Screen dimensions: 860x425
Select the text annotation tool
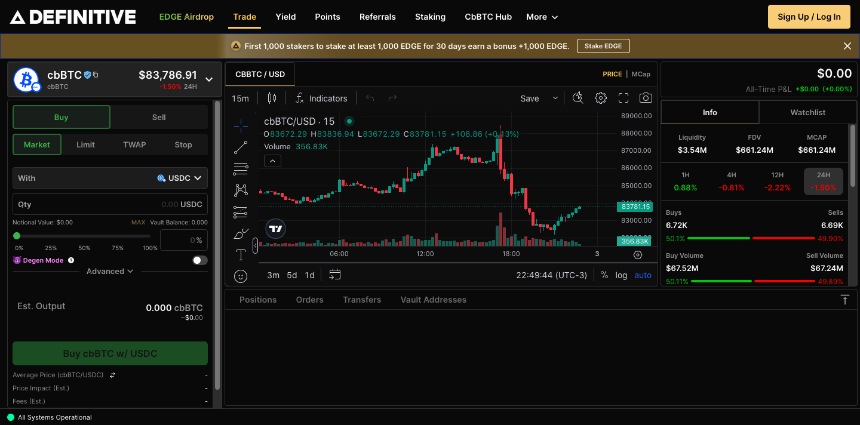coord(241,254)
